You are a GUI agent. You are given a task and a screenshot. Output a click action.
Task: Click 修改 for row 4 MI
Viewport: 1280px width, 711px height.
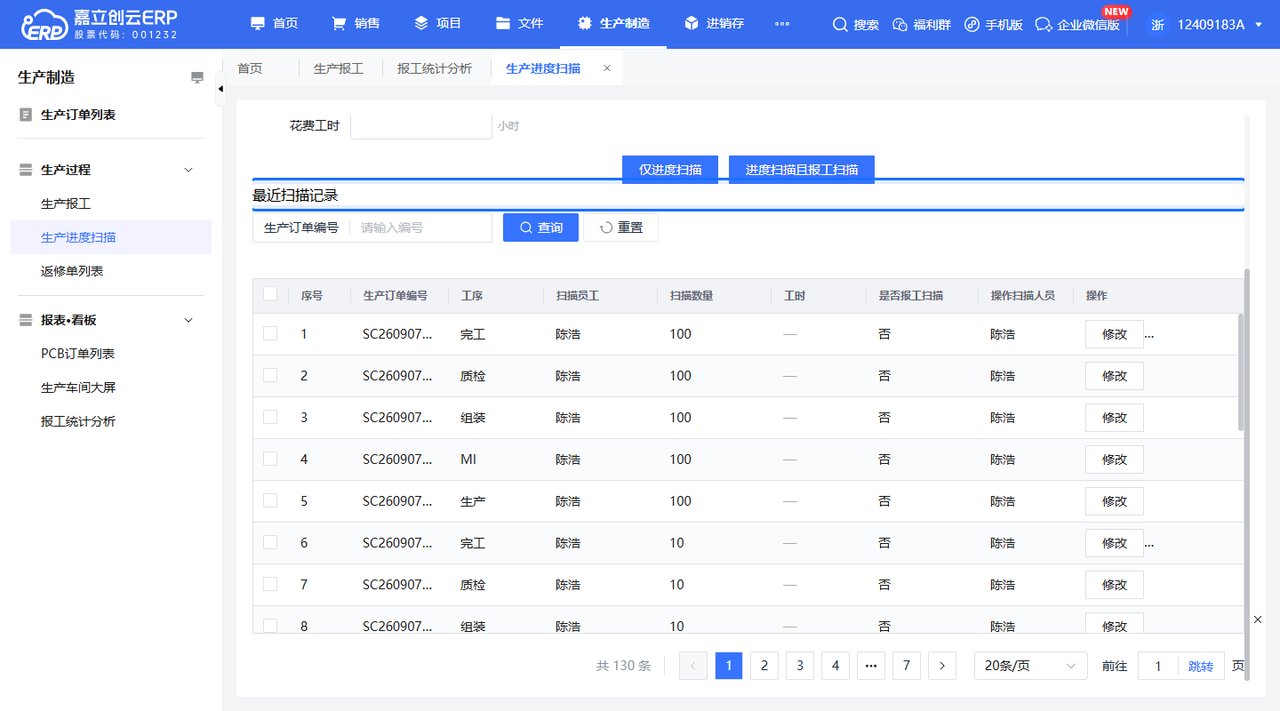click(x=1114, y=460)
